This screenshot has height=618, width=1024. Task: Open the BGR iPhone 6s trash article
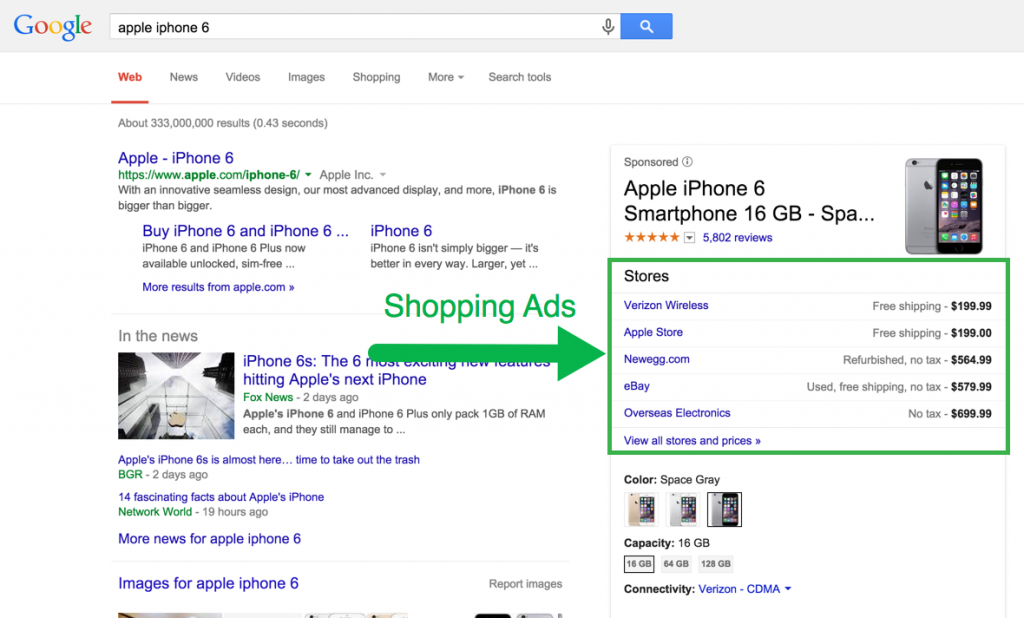(x=268, y=459)
